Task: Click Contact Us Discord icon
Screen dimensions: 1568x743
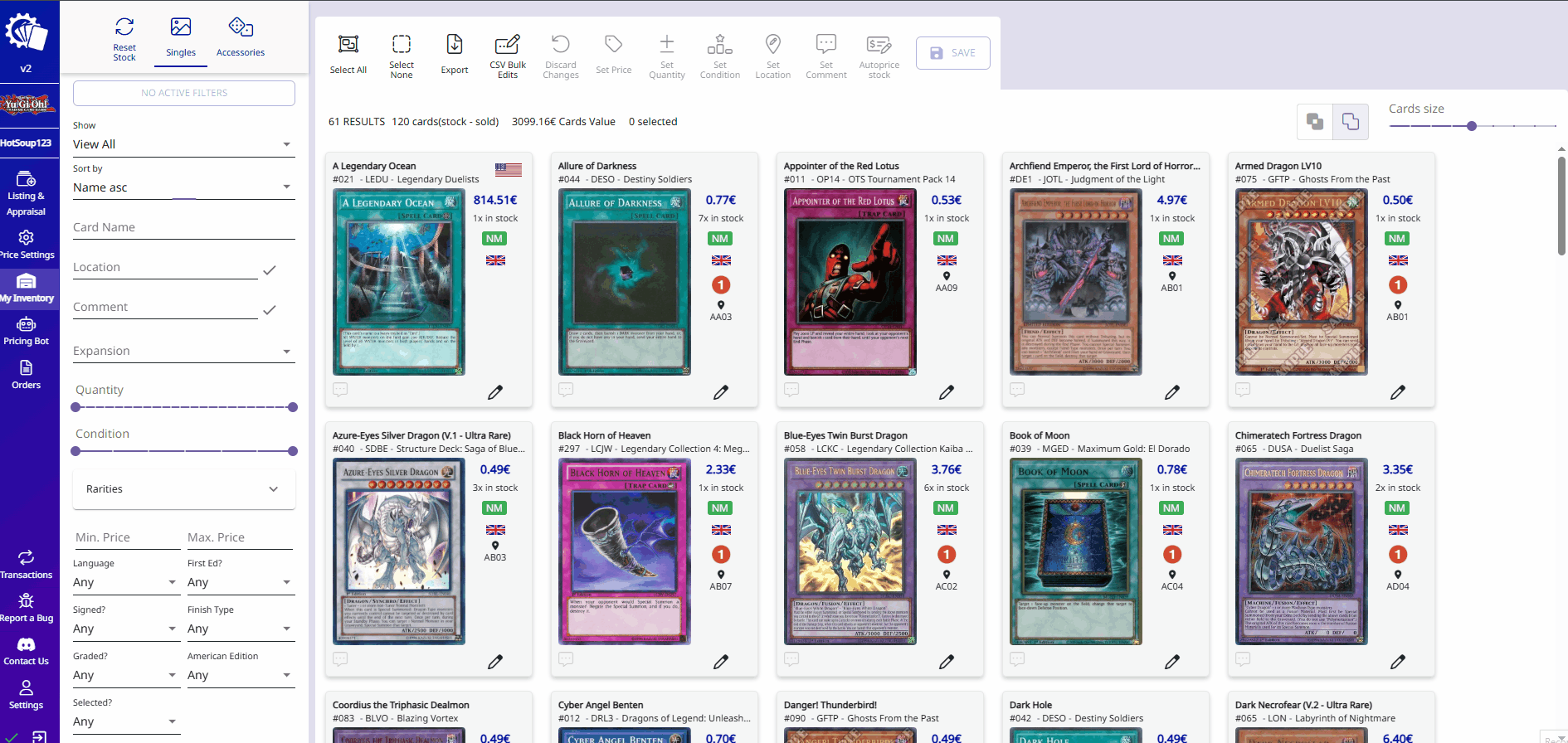Action: tap(27, 644)
